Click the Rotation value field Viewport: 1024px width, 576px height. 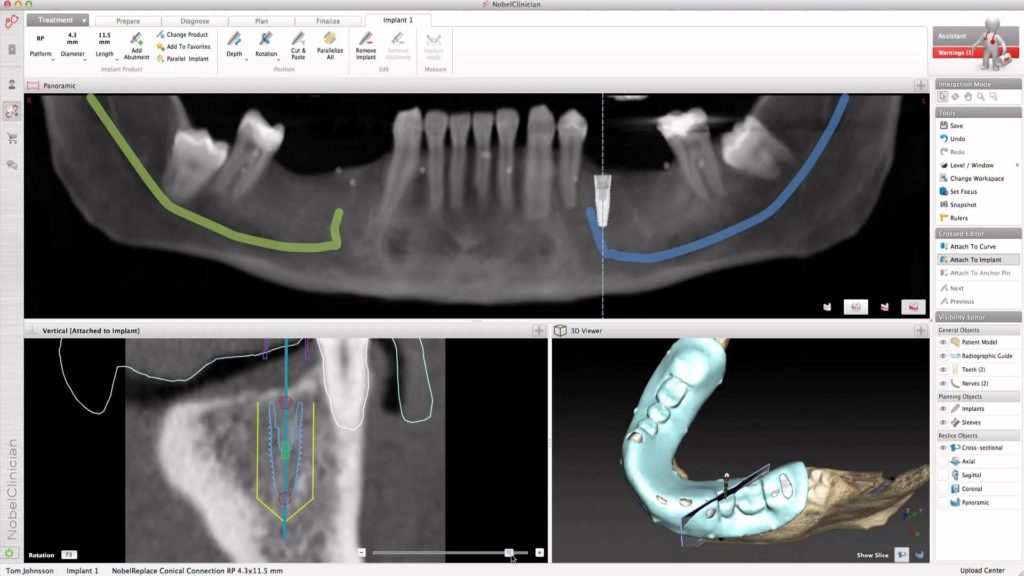coord(69,554)
